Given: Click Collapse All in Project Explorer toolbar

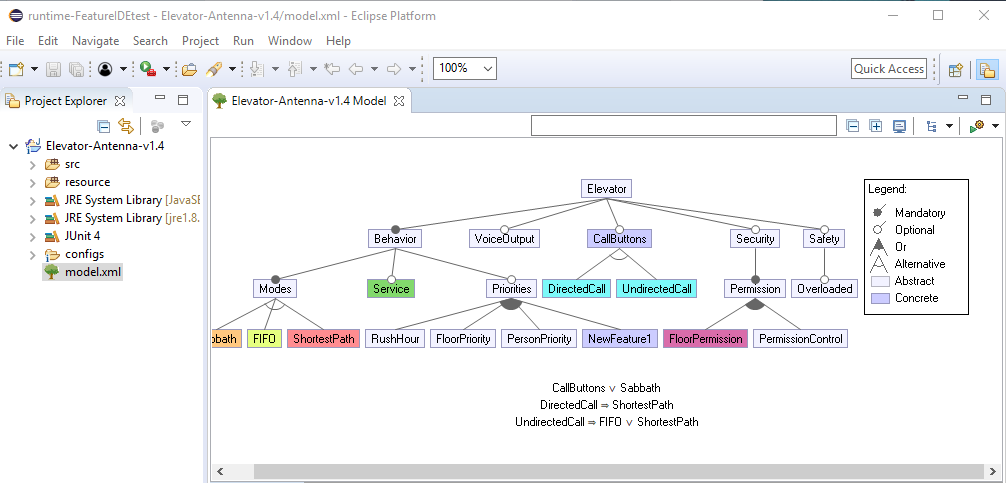Looking at the screenshot, I should click(x=103, y=126).
